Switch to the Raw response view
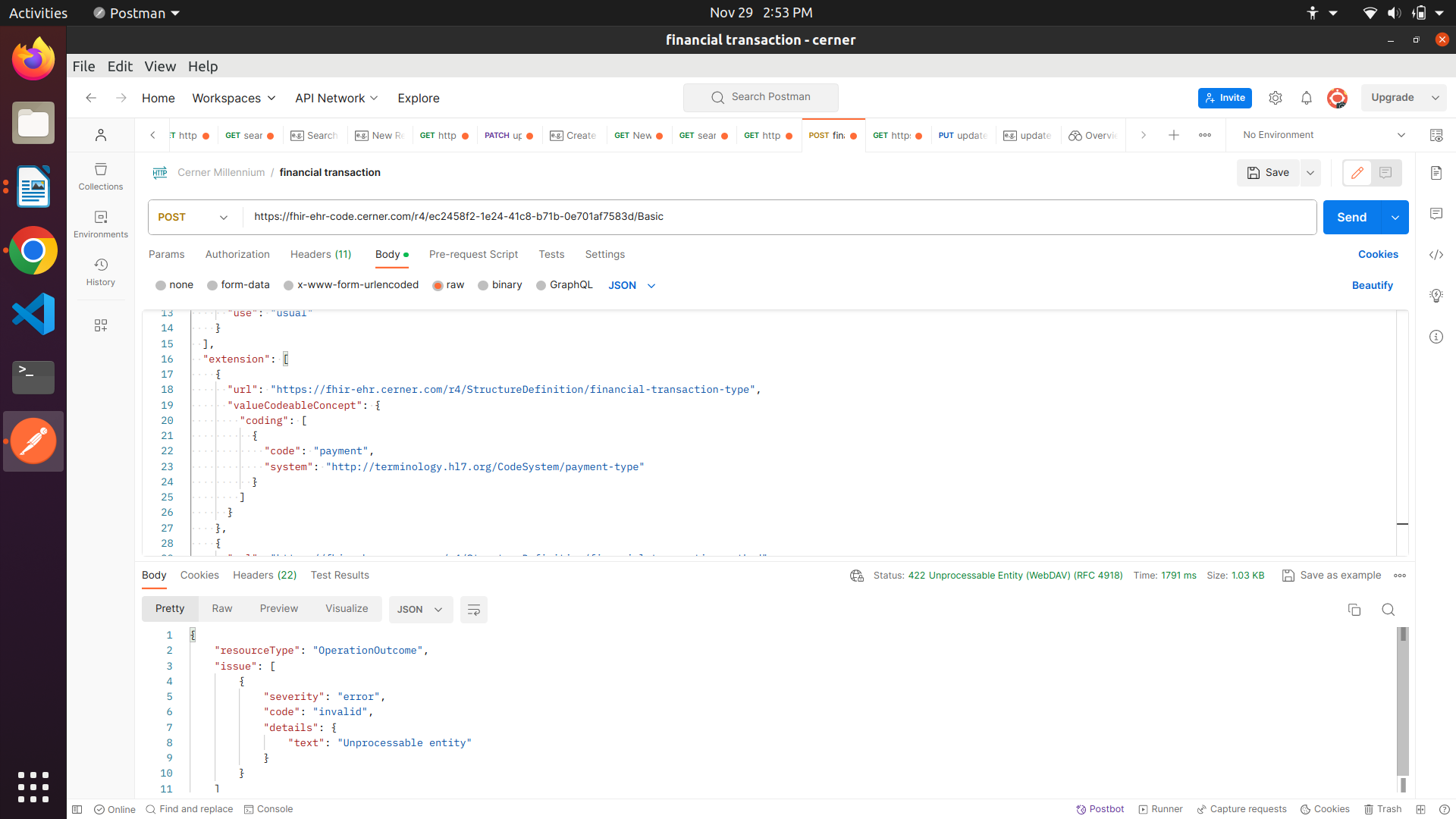This screenshot has height=819, width=1456. coord(221,608)
